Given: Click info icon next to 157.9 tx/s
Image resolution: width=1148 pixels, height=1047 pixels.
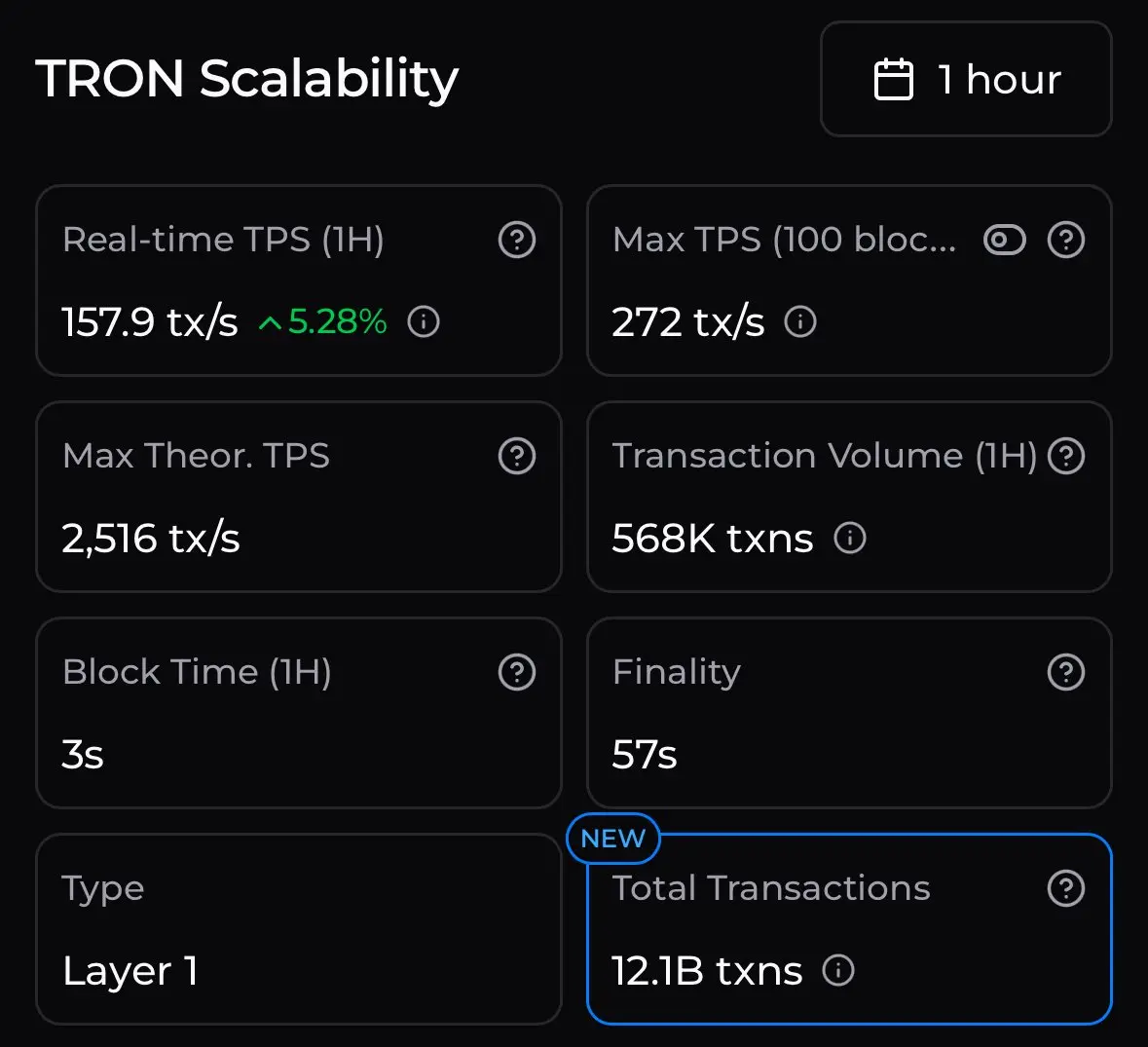Looking at the screenshot, I should tap(424, 321).
